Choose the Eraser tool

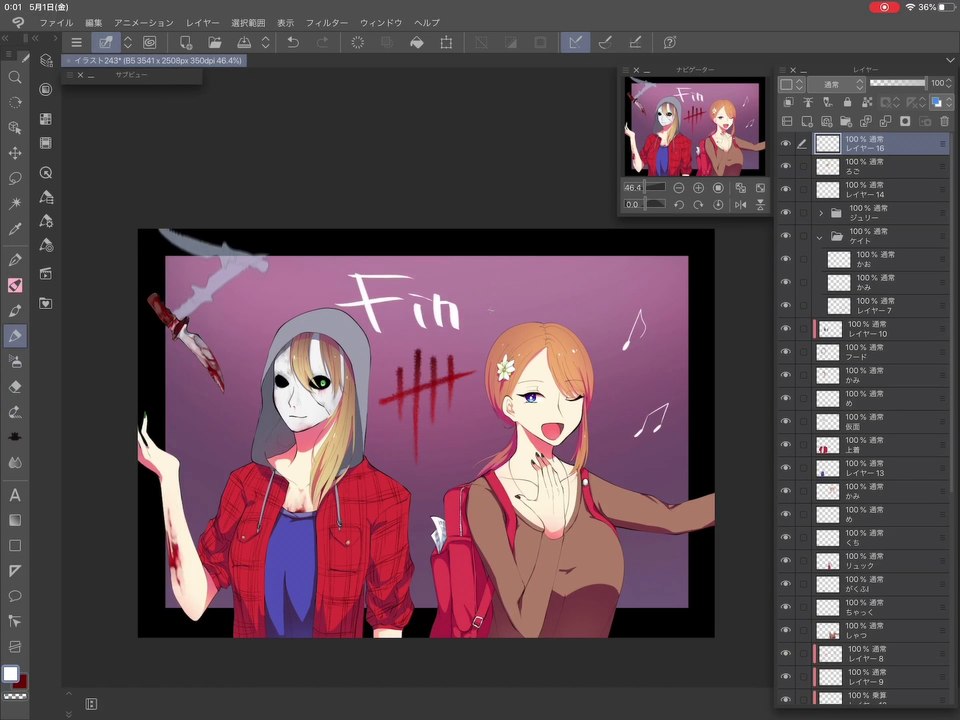15,387
